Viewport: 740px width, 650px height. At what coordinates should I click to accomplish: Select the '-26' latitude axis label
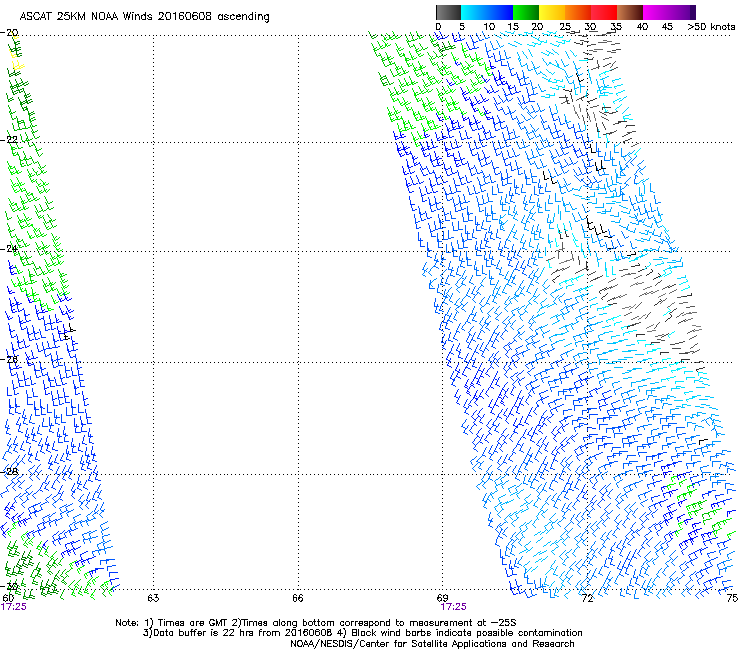coord(9,360)
